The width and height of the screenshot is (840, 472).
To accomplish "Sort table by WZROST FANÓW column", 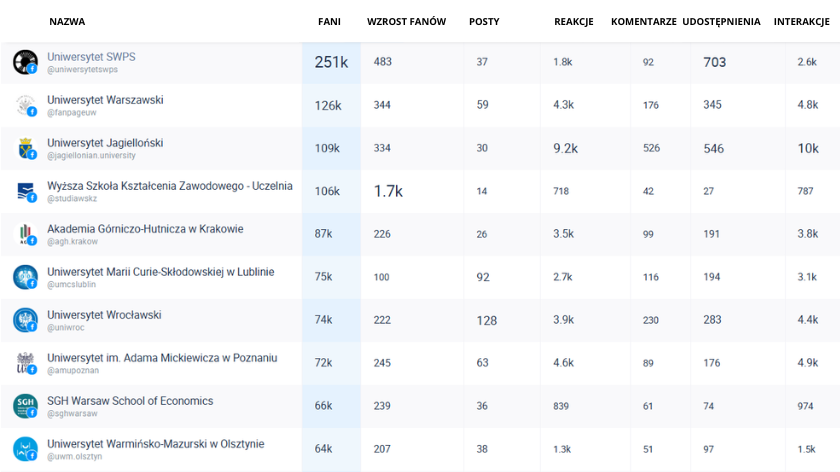I will 406,21.
